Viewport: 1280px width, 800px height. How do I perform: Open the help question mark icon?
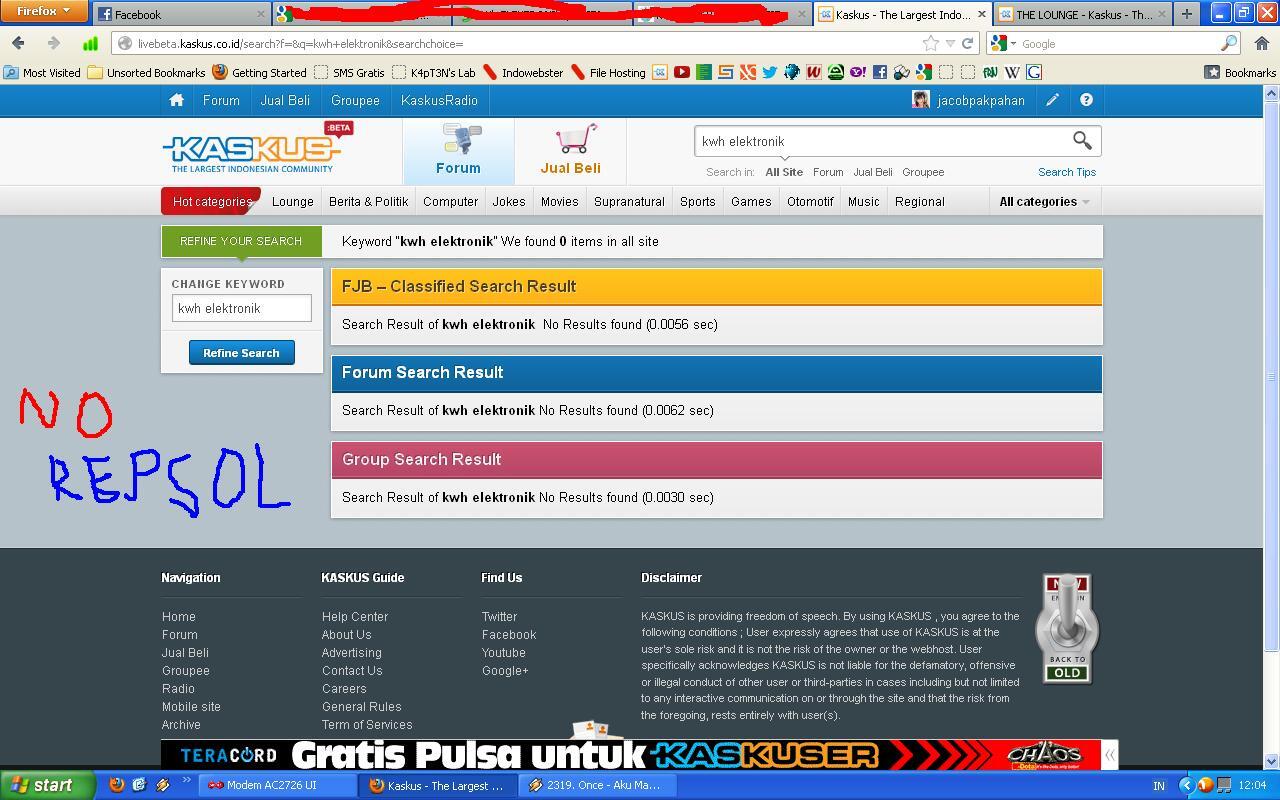pos(1086,100)
